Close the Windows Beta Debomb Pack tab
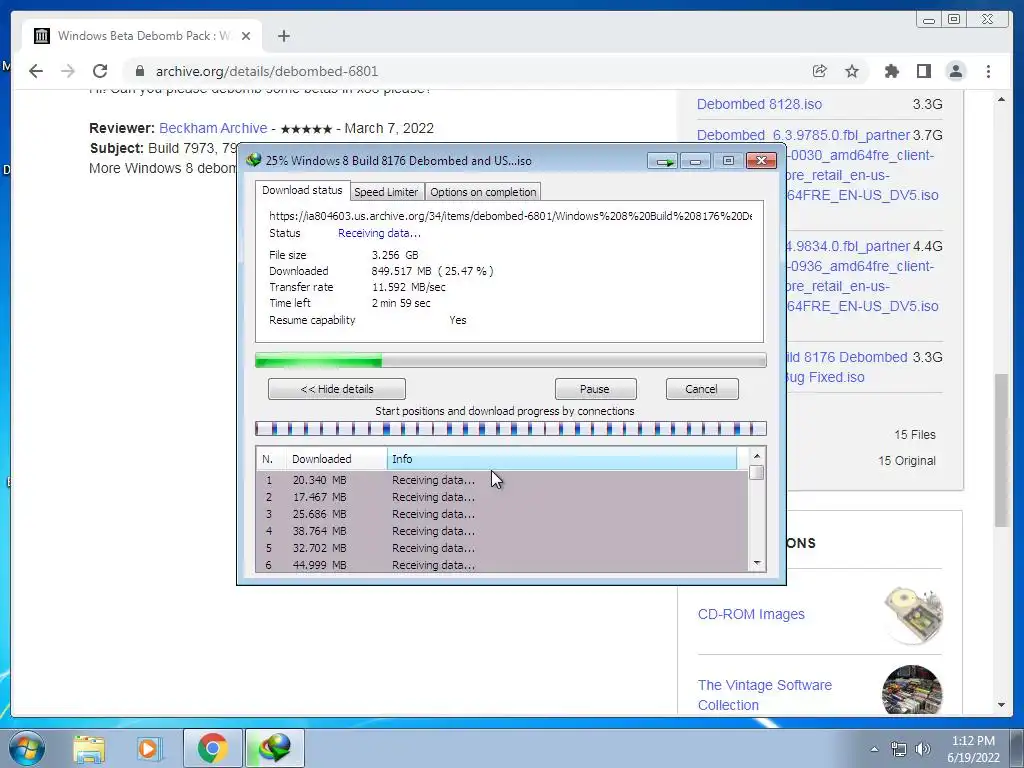 (x=246, y=36)
